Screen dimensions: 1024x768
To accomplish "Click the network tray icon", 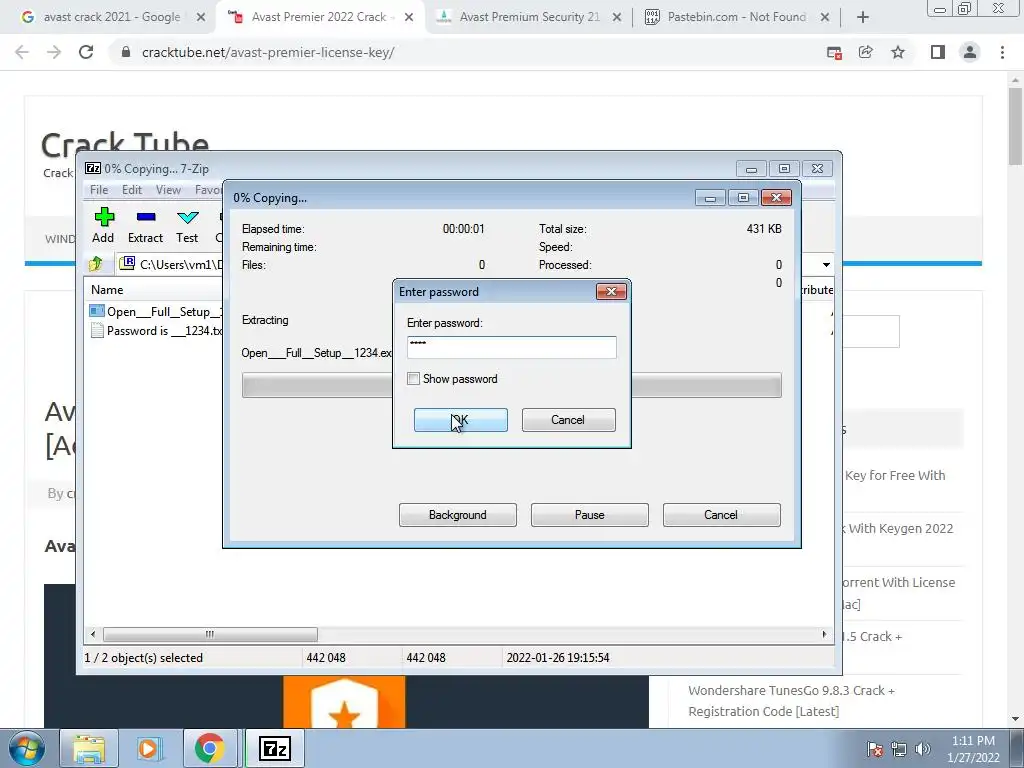I will pyautogui.click(x=899, y=749).
